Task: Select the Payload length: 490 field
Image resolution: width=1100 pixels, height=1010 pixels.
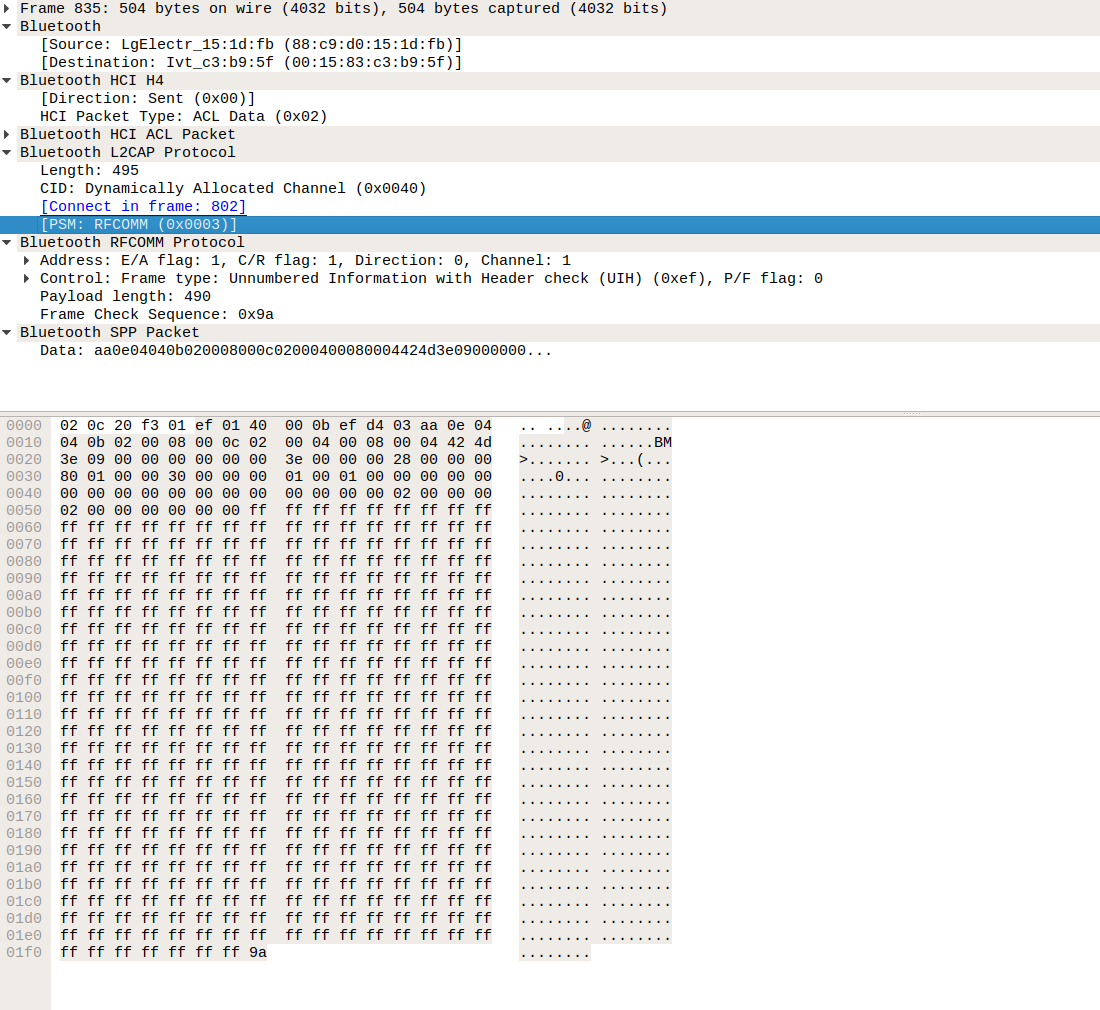Action: point(125,296)
